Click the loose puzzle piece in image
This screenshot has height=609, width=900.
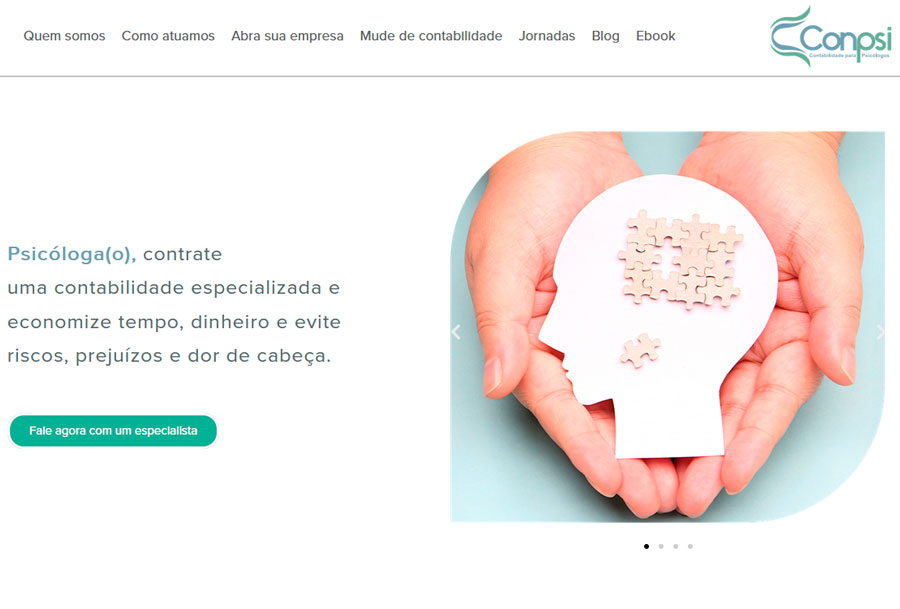coord(641,350)
